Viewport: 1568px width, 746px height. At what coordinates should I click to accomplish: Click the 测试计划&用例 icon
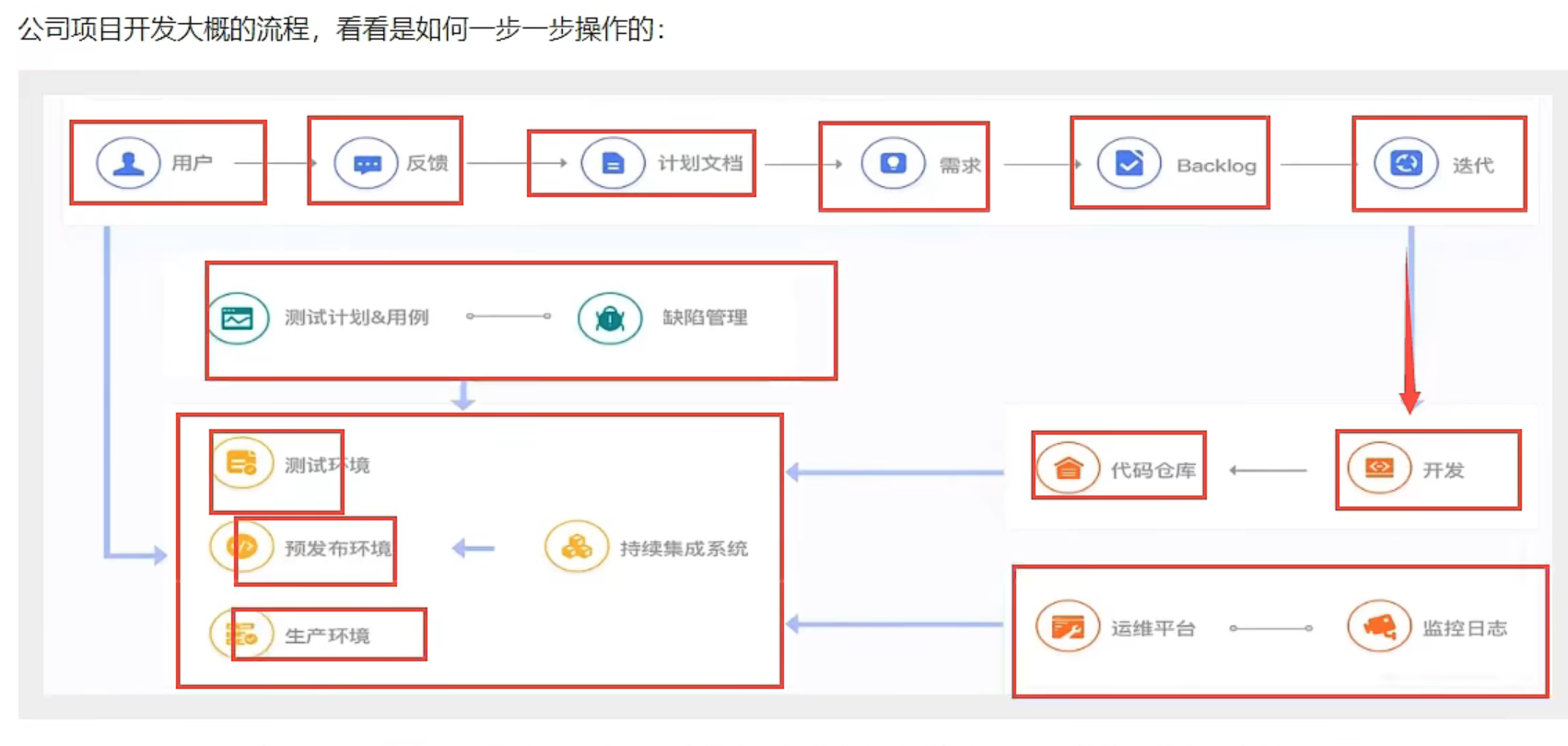click(238, 318)
